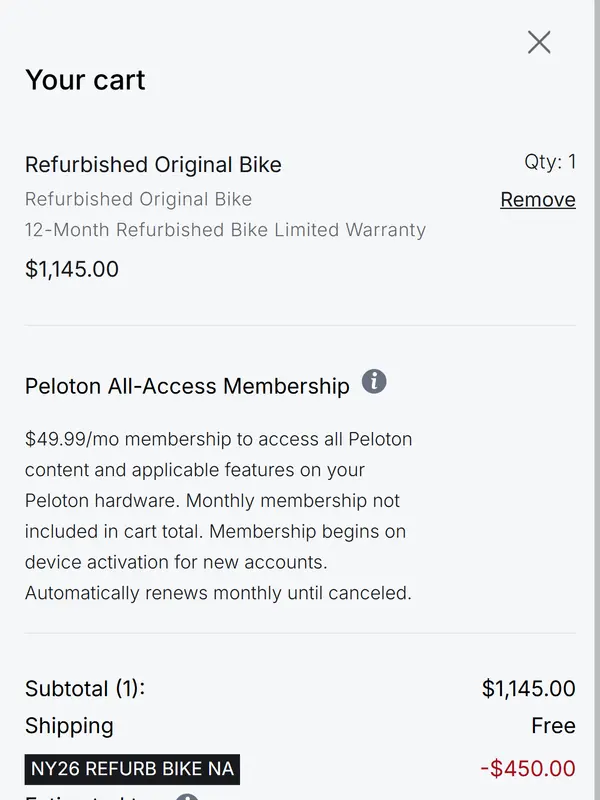Viewport: 600px width, 800px height.
Task: Click the $1,145.00 price under the bike
Action: coord(72,269)
